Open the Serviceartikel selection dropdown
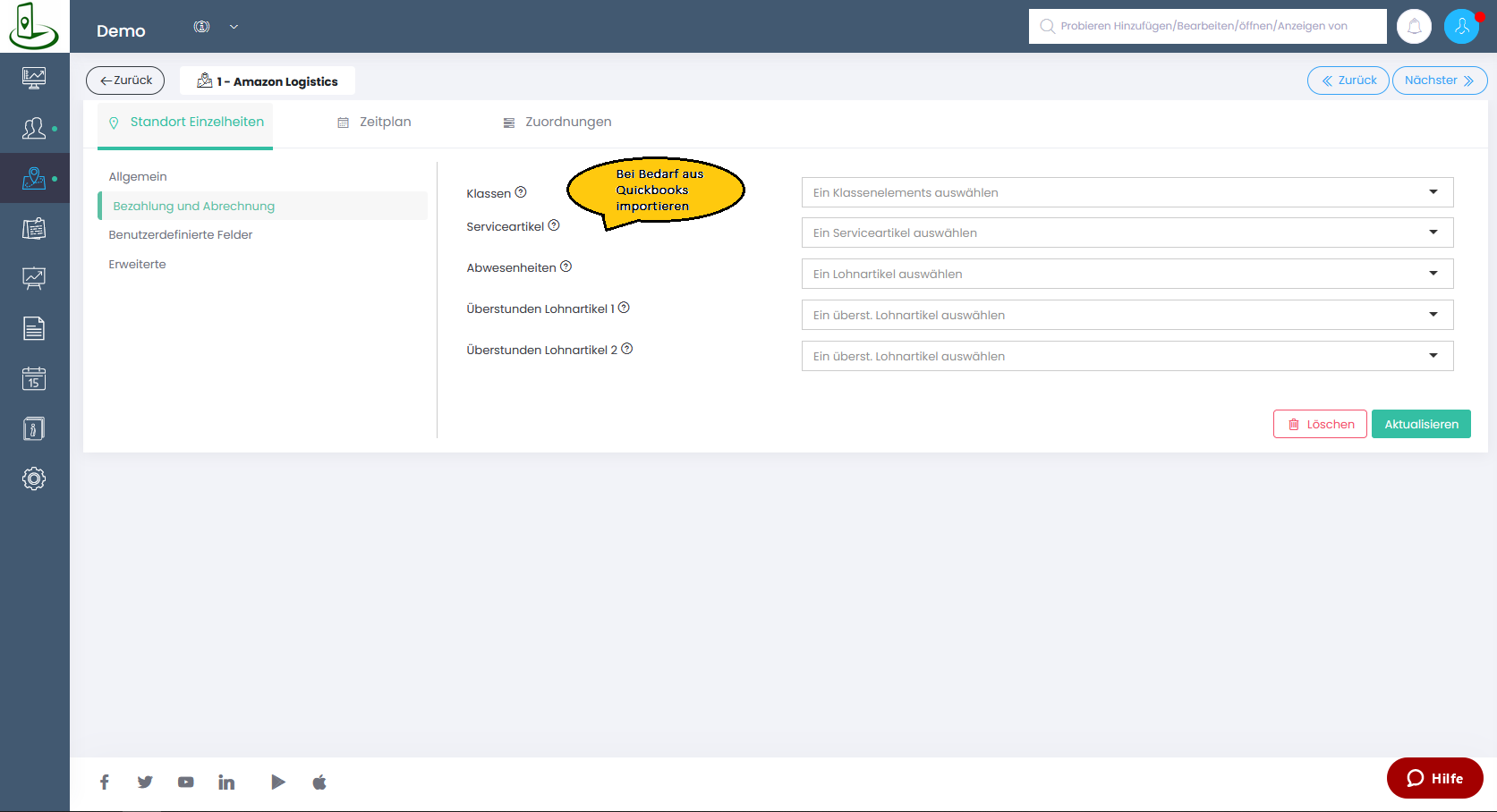Image resolution: width=1497 pixels, height=812 pixels. [x=1127, y=233]
